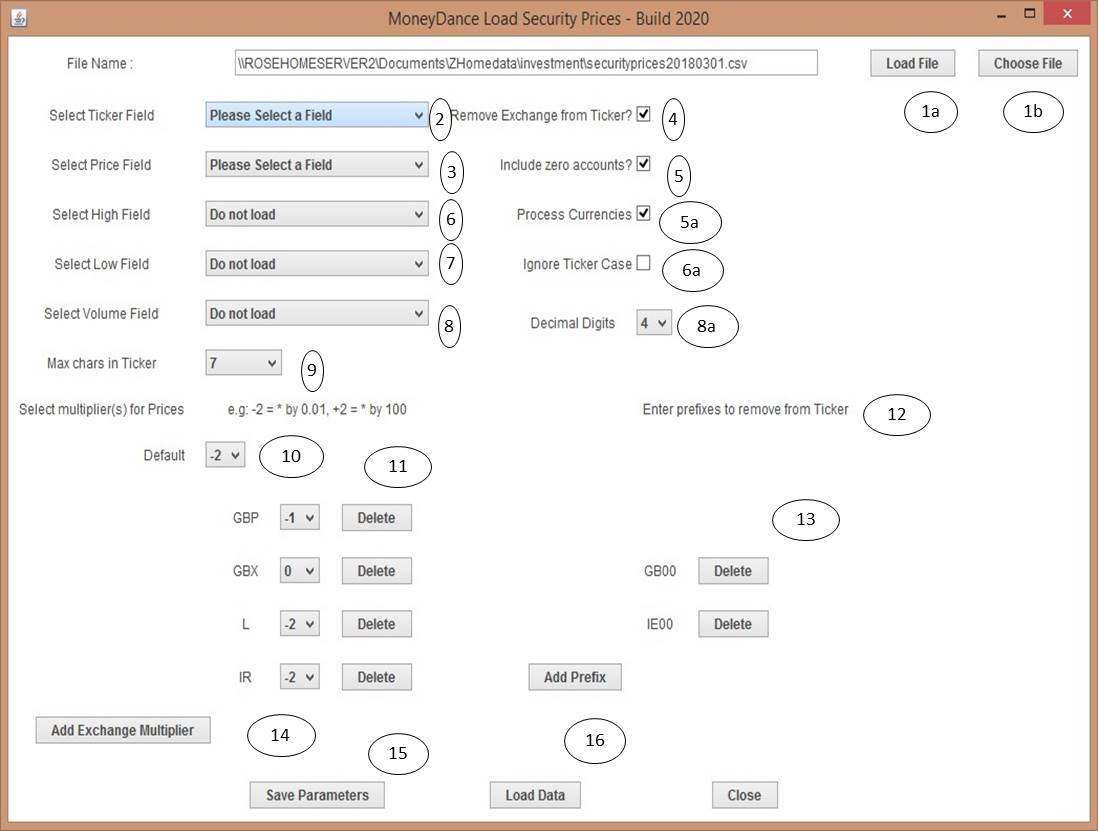This screenshot has height=831, width=1098.
Task: Uncheck Remove Exchange from Ticker checkbox
Action: [644, 114]
